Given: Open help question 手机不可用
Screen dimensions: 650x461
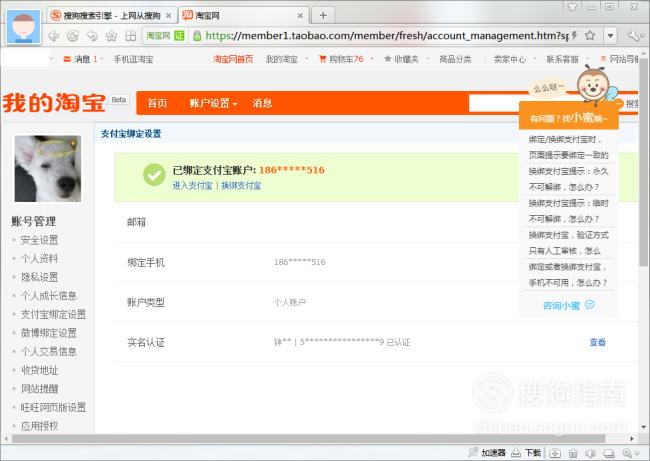Looking at the screenshot, I should point(568,275).
